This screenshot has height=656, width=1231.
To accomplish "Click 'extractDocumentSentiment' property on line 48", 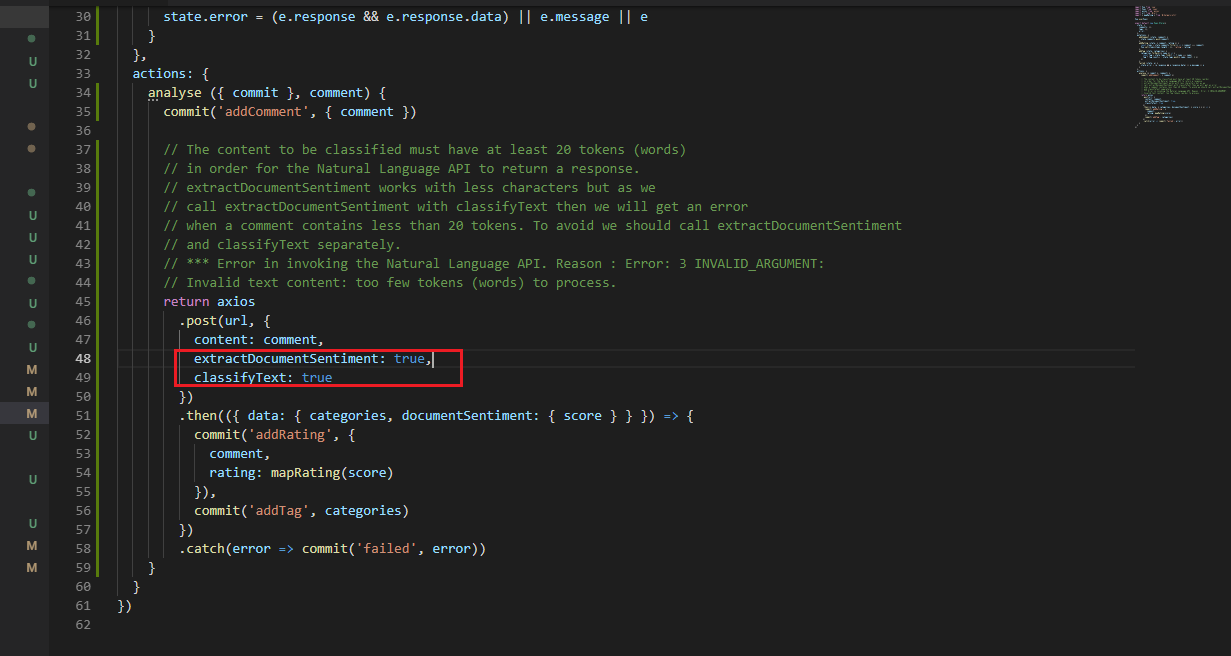I will coord(286,358).
